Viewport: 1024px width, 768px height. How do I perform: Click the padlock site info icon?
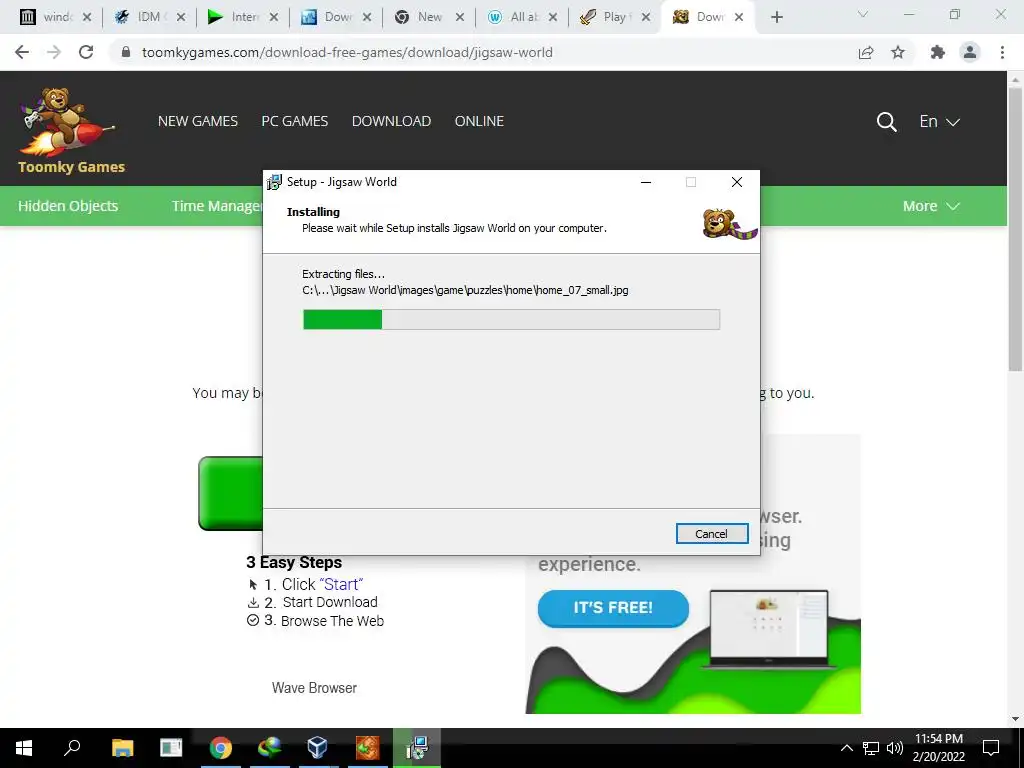(x=126, y=52)
